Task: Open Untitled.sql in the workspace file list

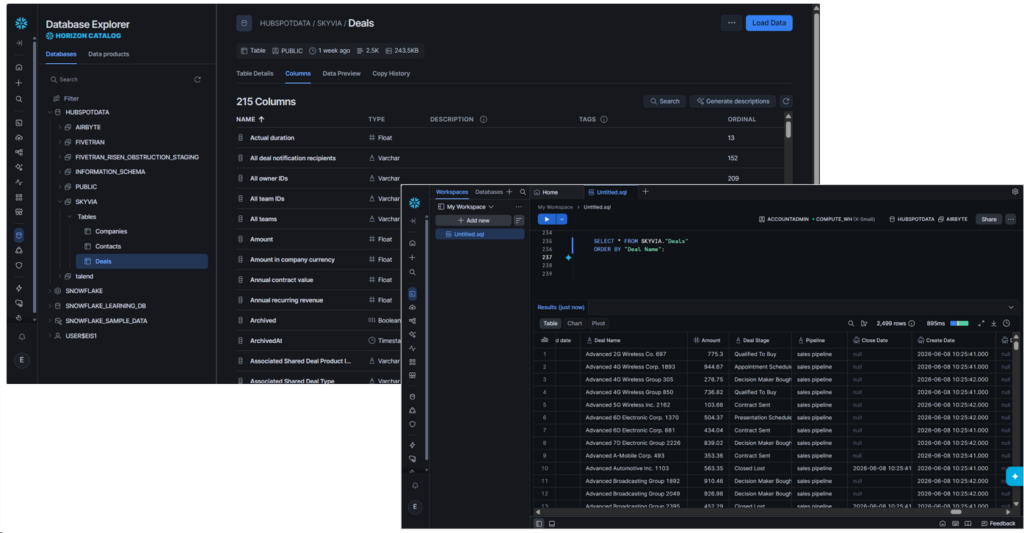Action: pos(479,234)
